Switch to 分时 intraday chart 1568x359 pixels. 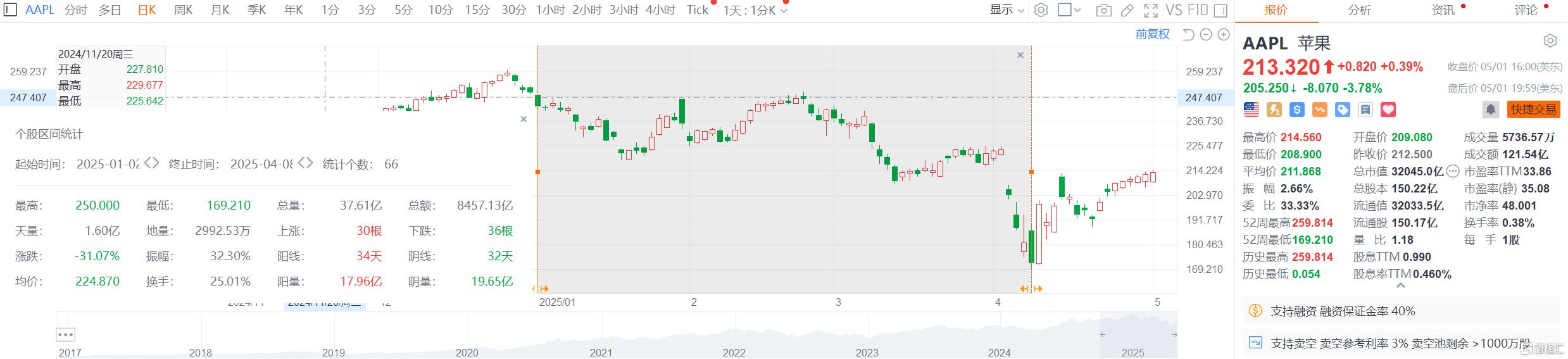76,10
